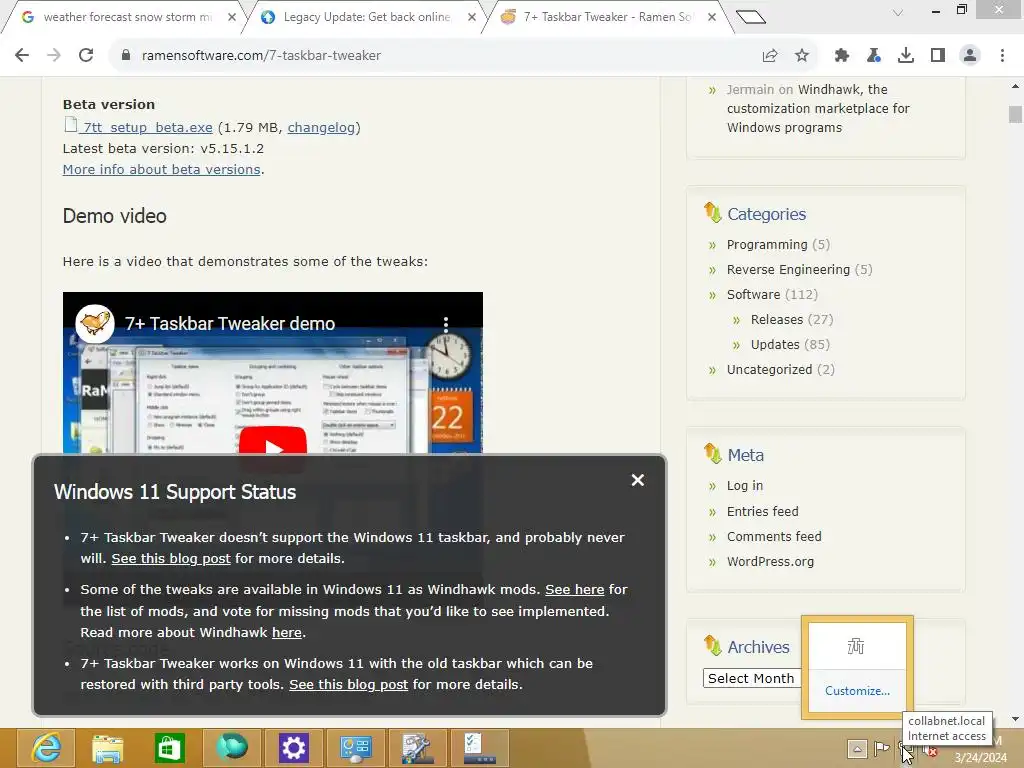Viewport: 1024px width, 768px height.
Task: Open the teal orb app on taskbar
Action: click(x=232, y=748)
